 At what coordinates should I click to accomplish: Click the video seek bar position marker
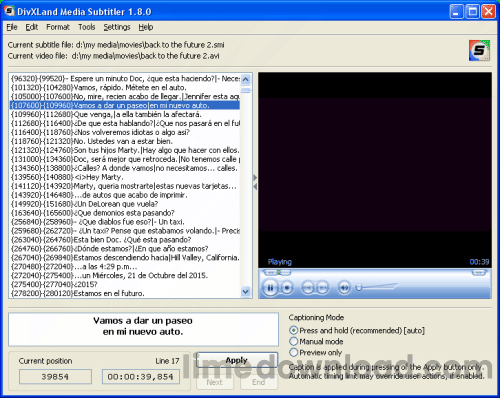click(279, 273)
